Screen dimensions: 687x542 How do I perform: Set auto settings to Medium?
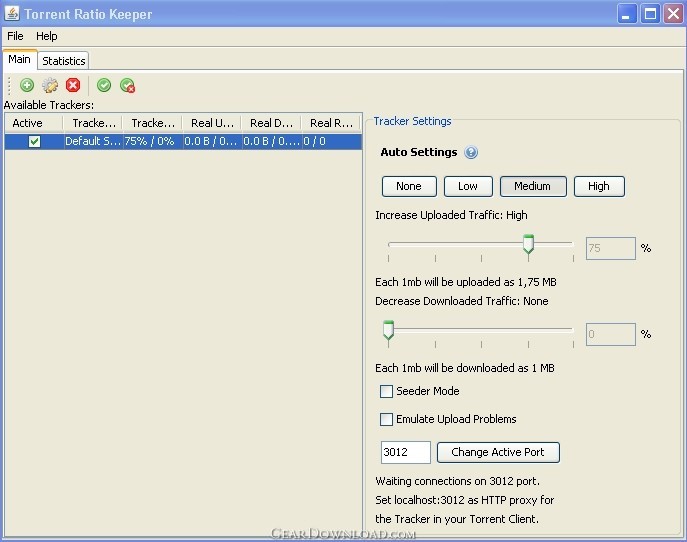coord(533,186)
